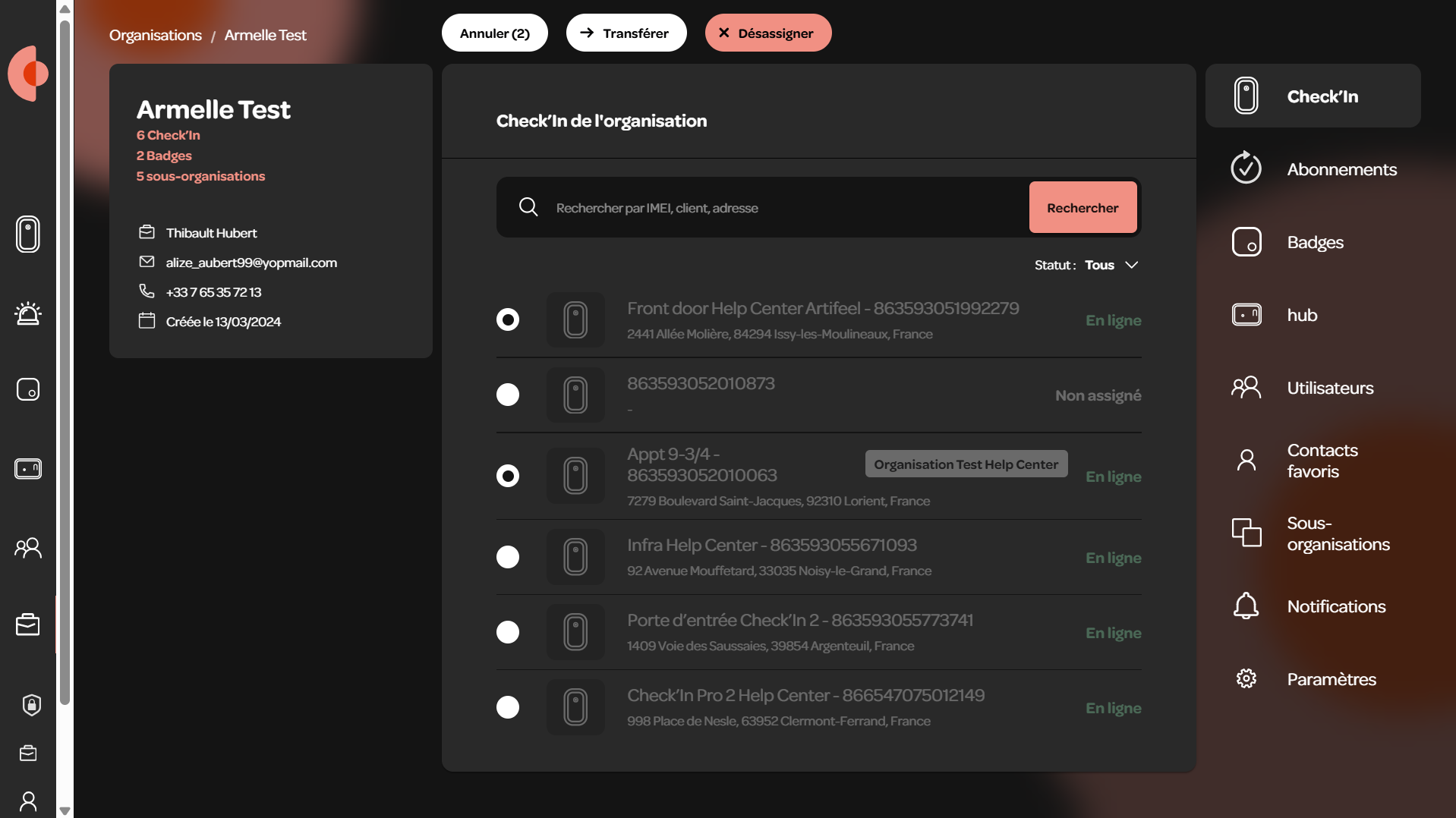Open Contacts favoris in right menu
The width and height of the screenshot is (1456, 818).
coord(1313,460)
